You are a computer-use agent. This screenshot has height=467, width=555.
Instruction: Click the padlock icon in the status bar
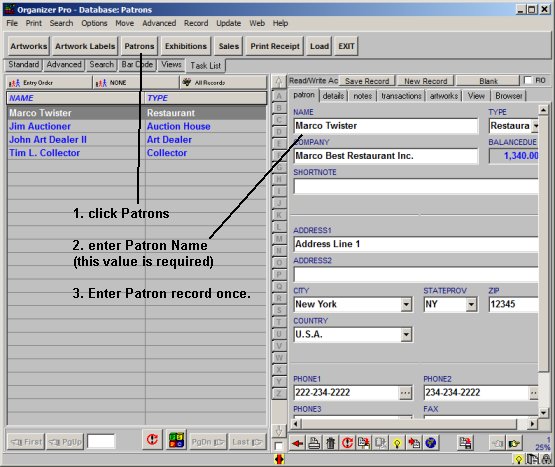547,460
